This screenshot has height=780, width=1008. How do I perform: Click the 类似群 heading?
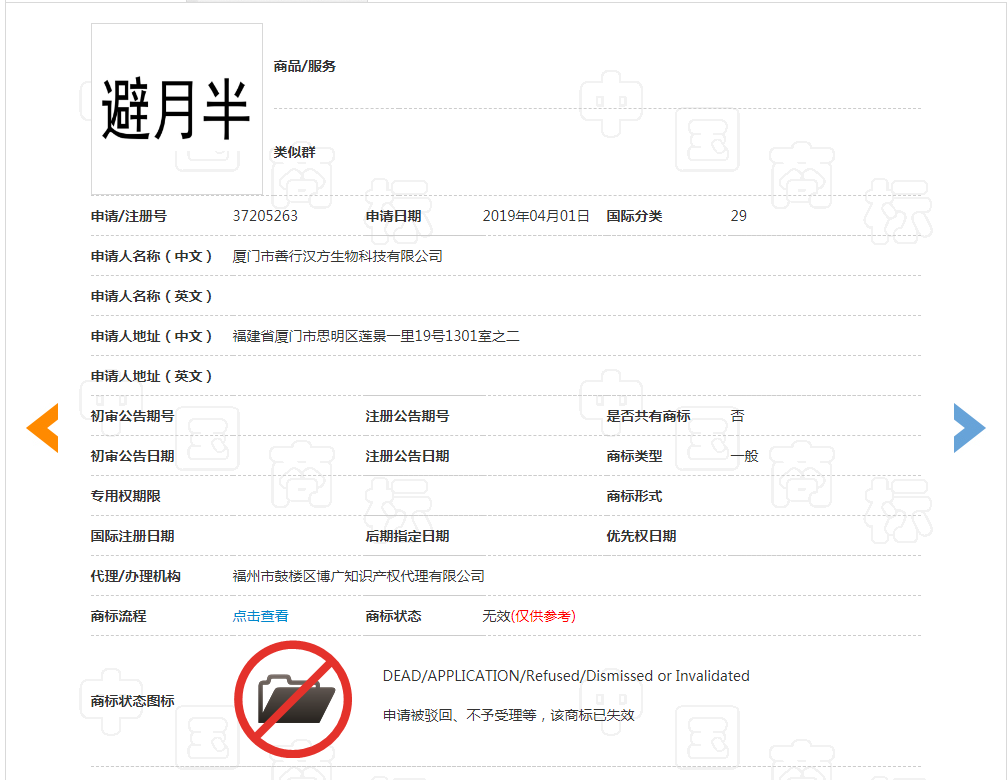coord(295,152)
